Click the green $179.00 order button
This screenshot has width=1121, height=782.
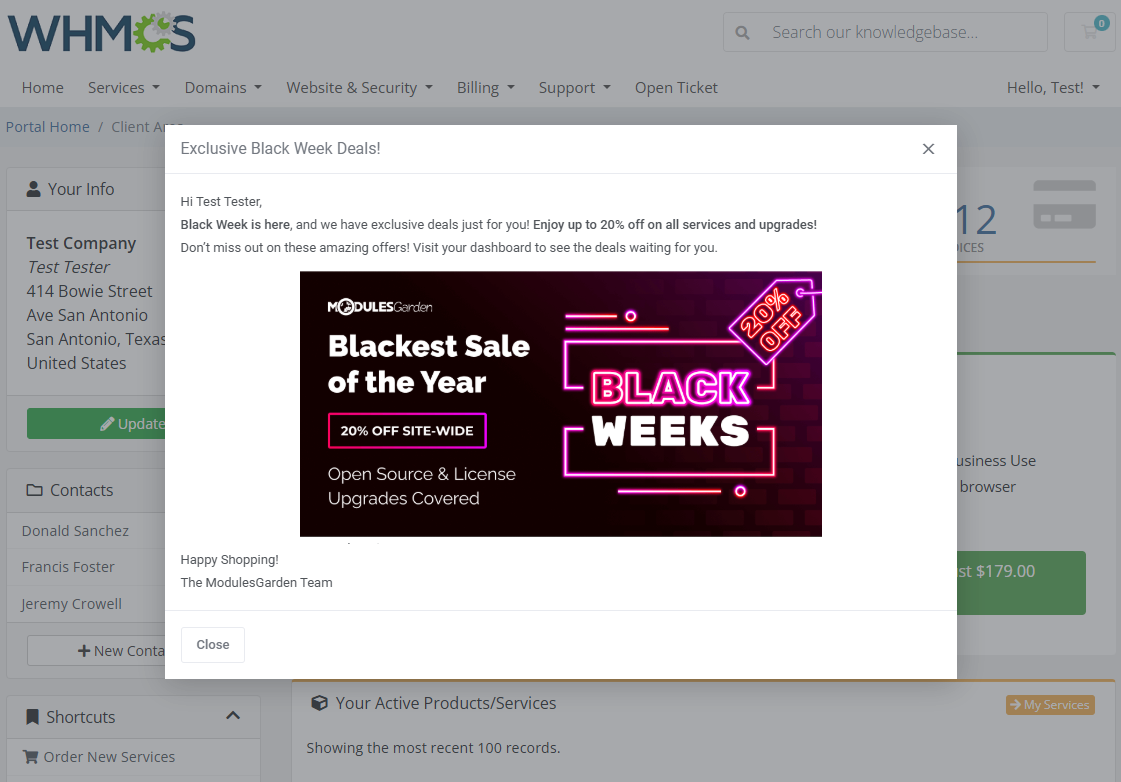pos(1022,583)
